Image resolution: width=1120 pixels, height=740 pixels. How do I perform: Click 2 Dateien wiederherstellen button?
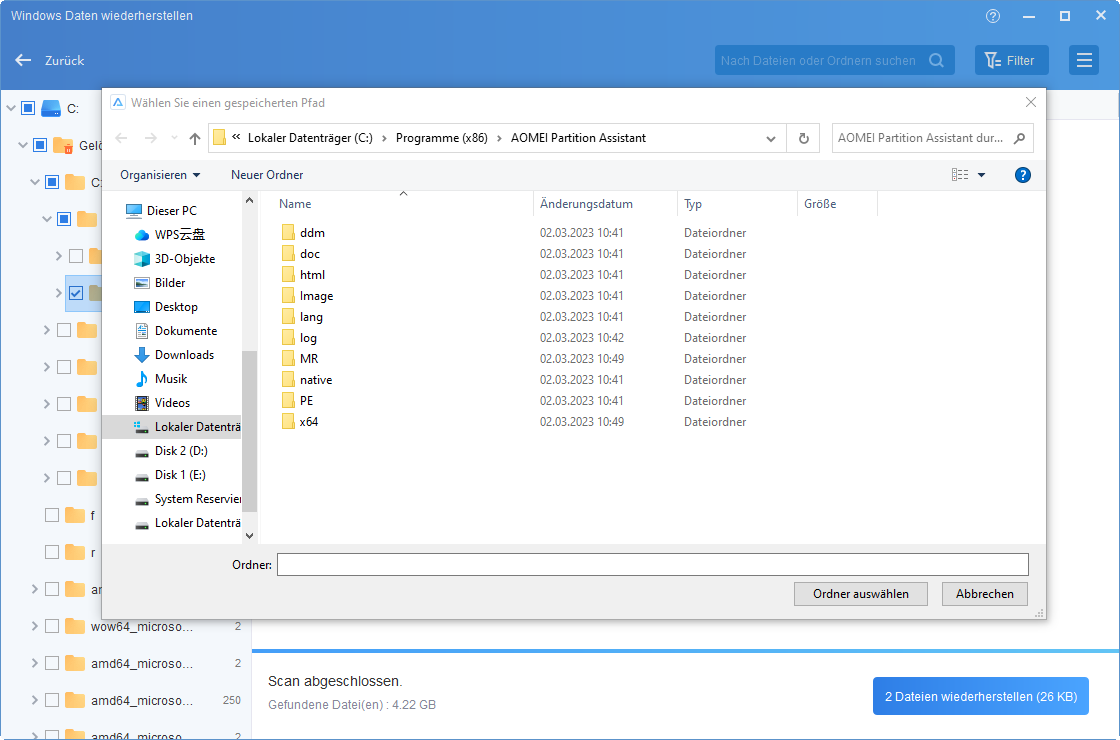(x=981, y=696)
